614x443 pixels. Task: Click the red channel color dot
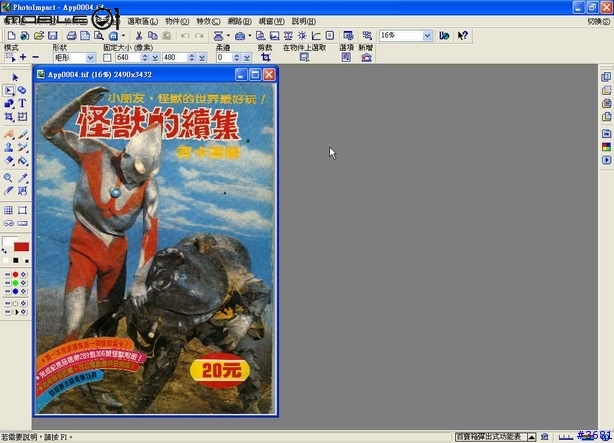click(16, 275)
